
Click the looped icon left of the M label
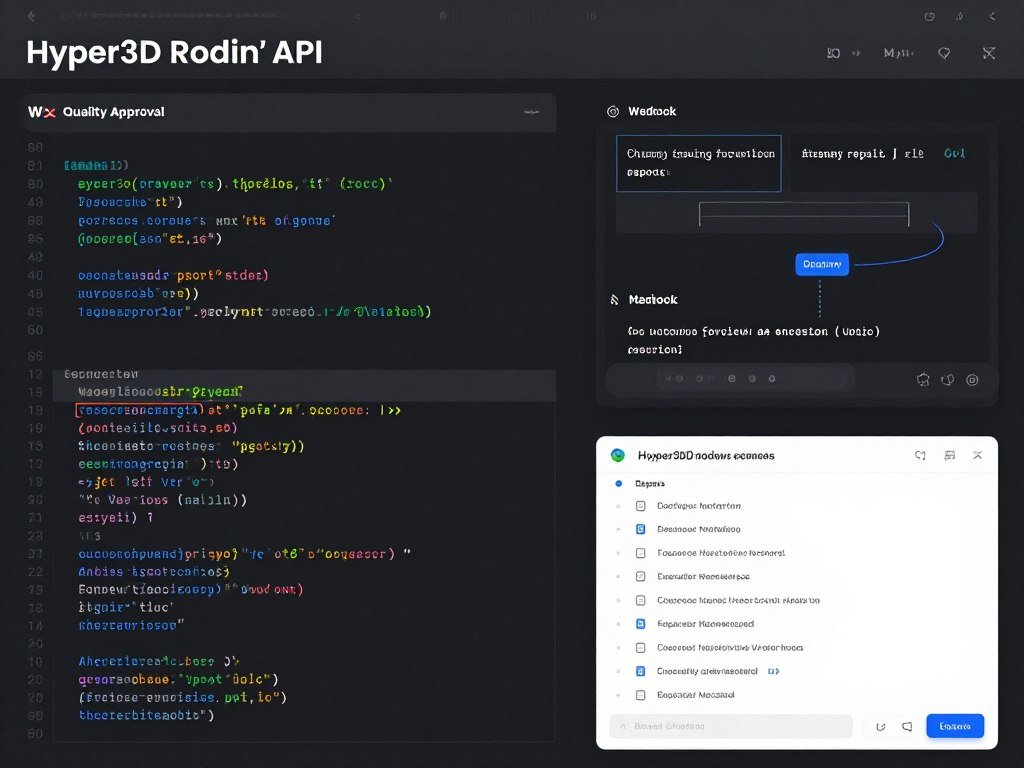coord(833,53)
